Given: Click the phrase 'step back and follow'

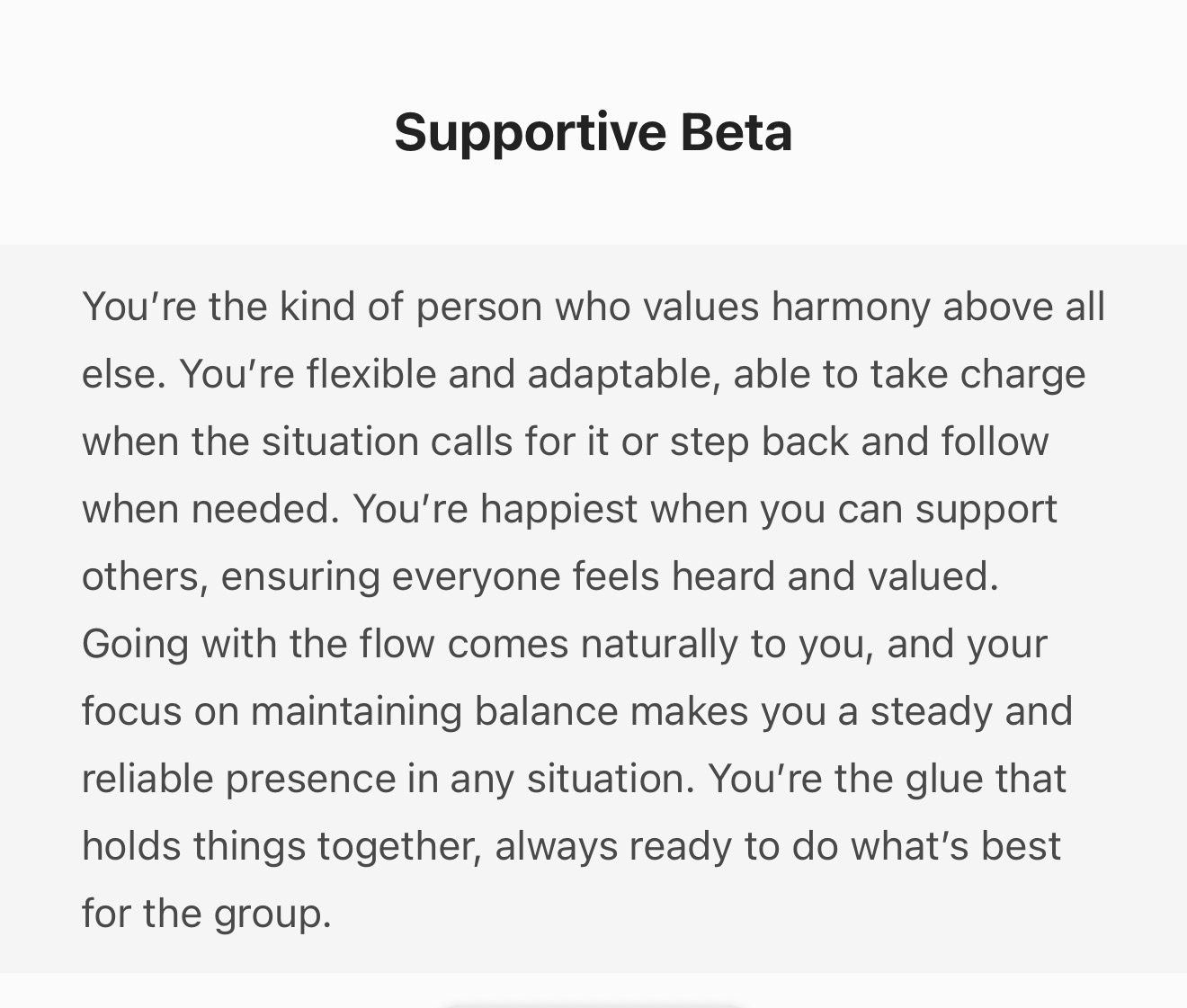Looking at the screenshot, I should (859, 442).
